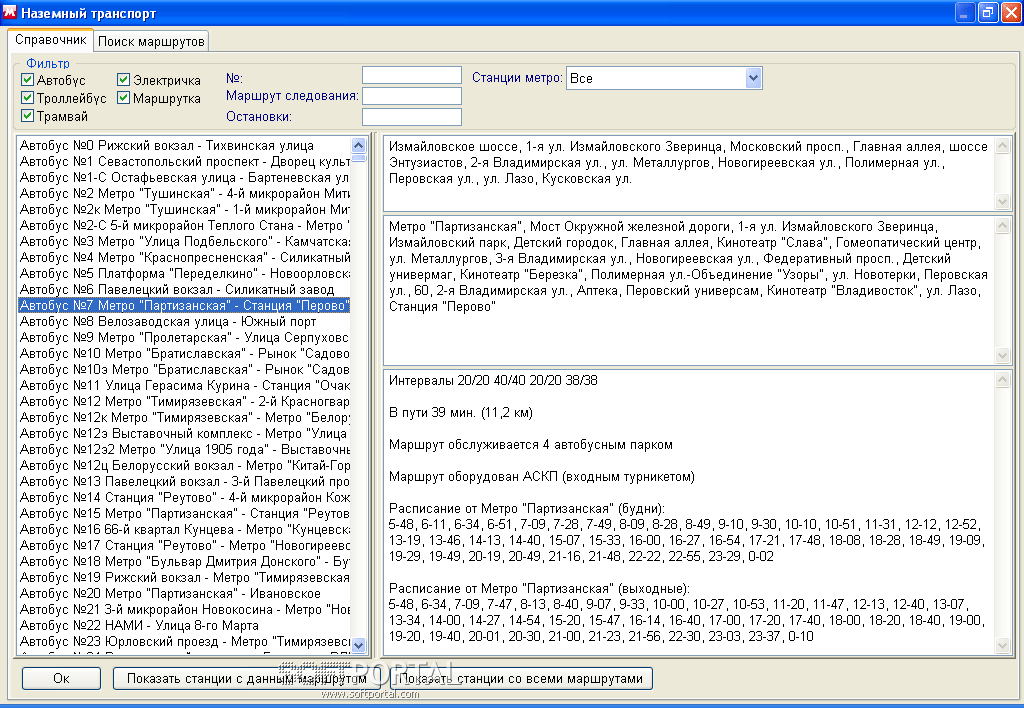1024x708 pixels.
Task: Switch to the Поиск маршрутов tab
Action: 151,42
